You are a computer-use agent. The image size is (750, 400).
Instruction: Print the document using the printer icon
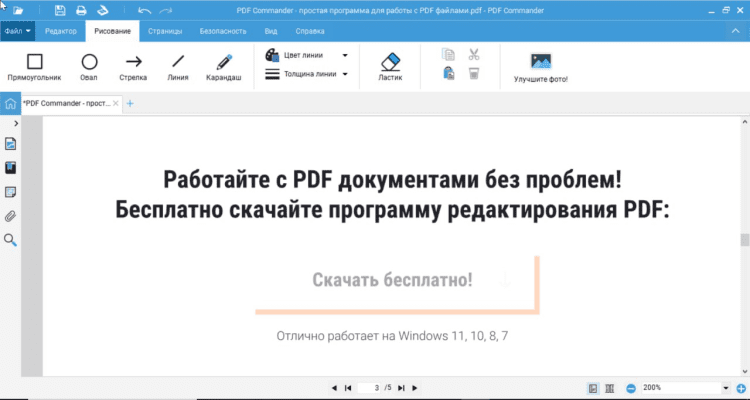(x=81, y=11)
